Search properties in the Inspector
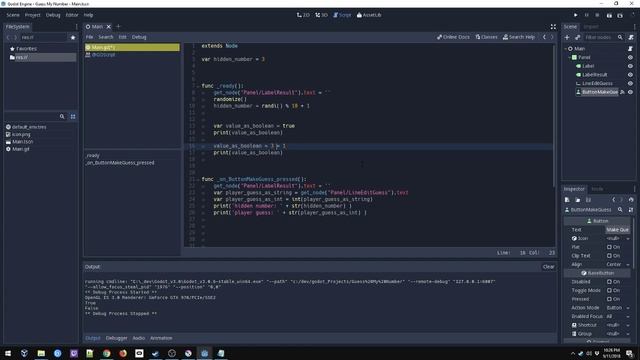This screenshot has width=640, height=360. click(x=620, y=210)
